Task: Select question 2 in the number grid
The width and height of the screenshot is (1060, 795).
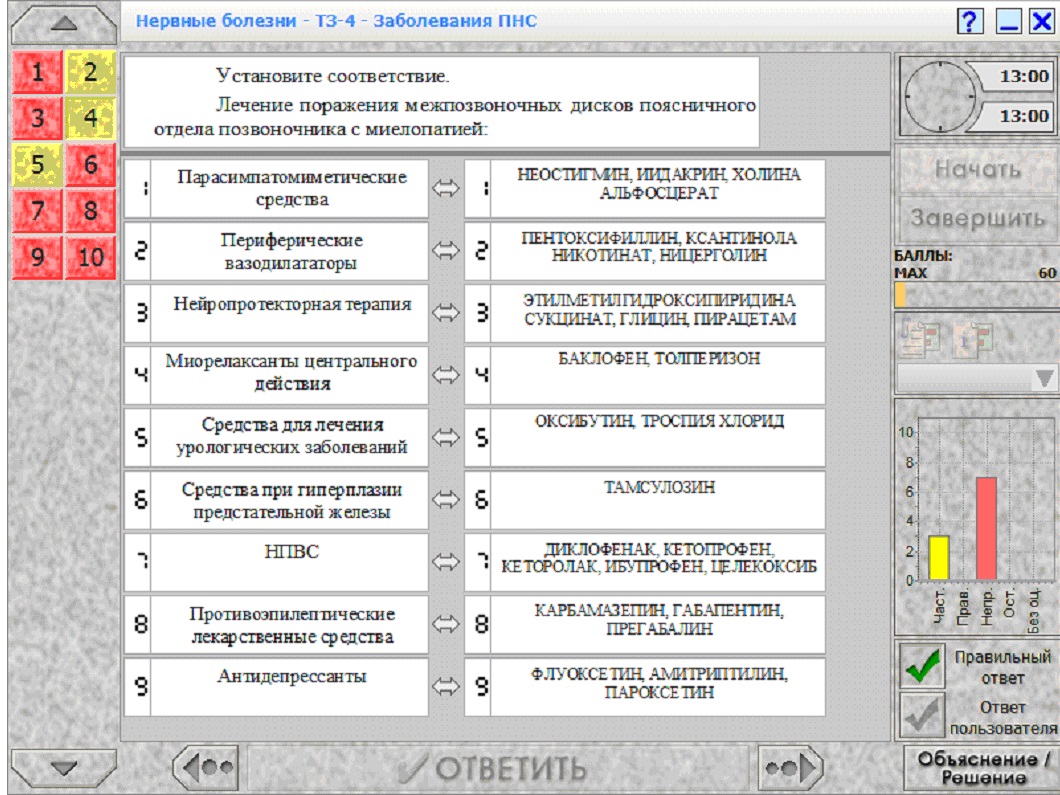Action: tap(91, 72)
